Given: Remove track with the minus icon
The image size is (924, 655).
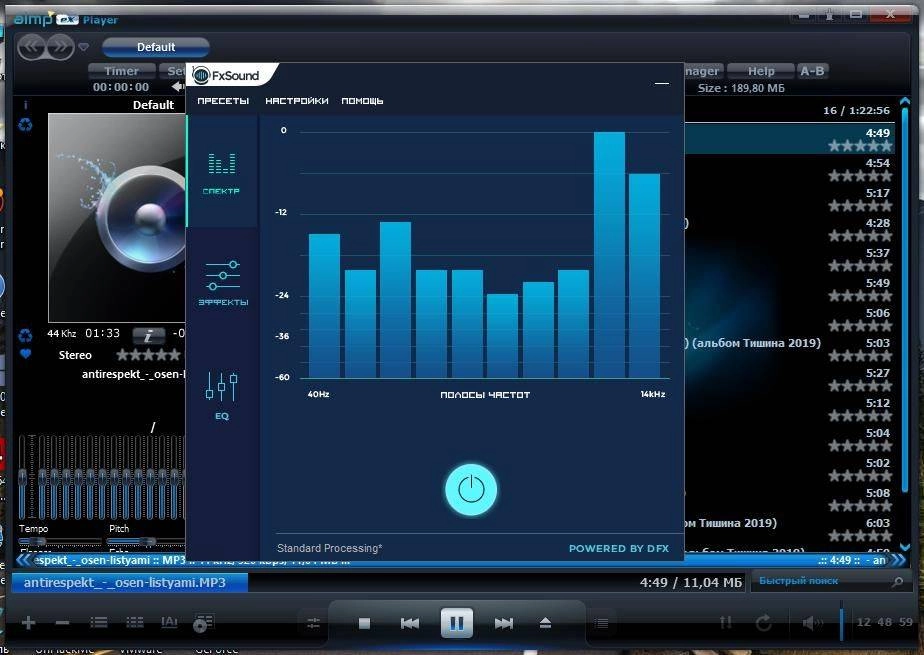Looking at the screenshot, I should coord(62,623).
